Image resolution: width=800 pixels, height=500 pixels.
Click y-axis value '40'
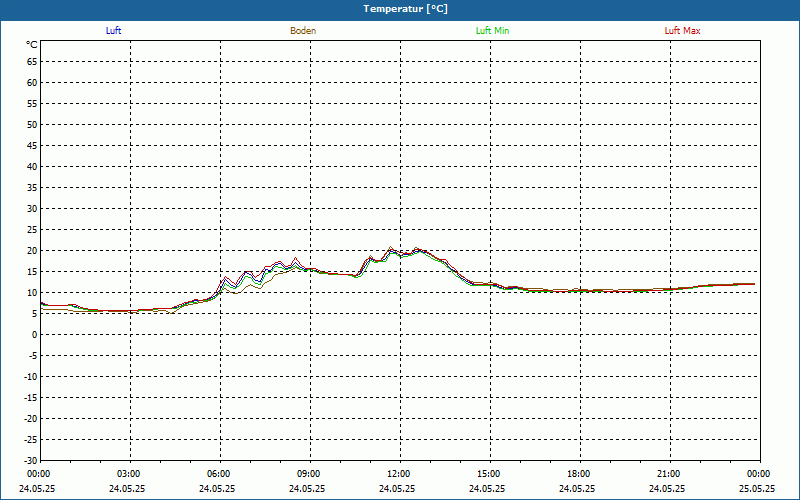point(32,167)
